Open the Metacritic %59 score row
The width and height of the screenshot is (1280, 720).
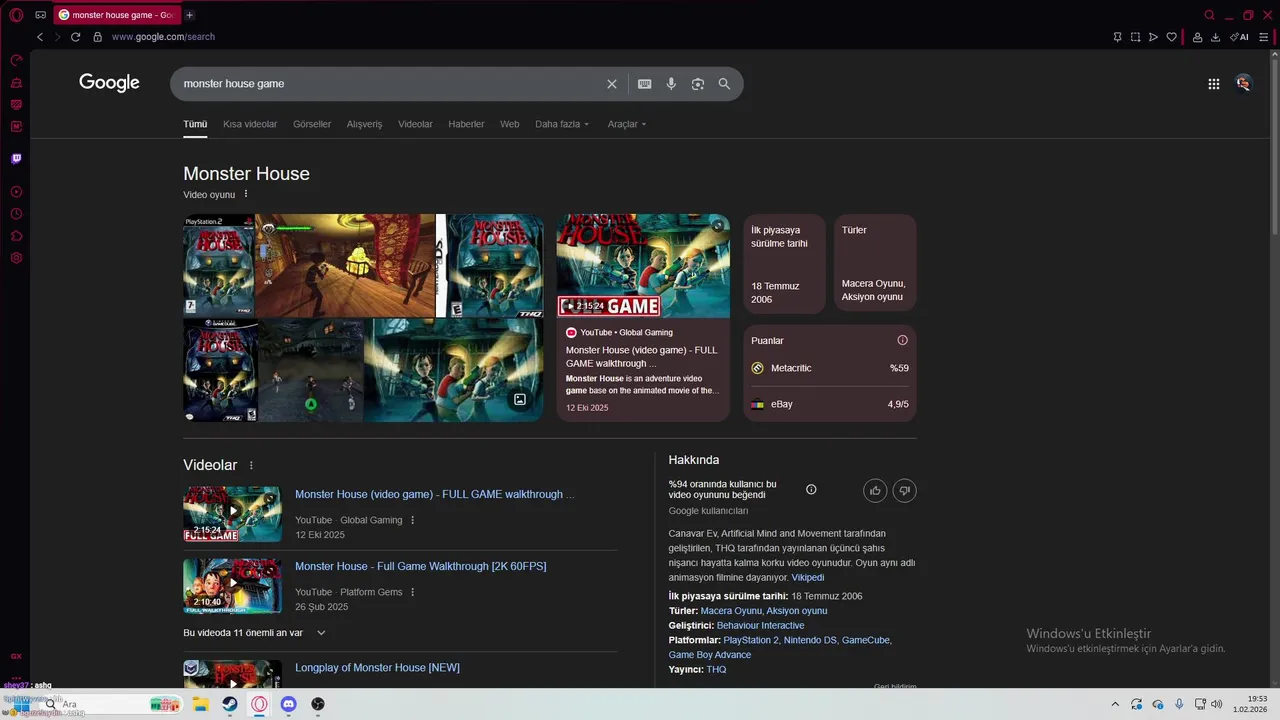(x=829, y=368)
